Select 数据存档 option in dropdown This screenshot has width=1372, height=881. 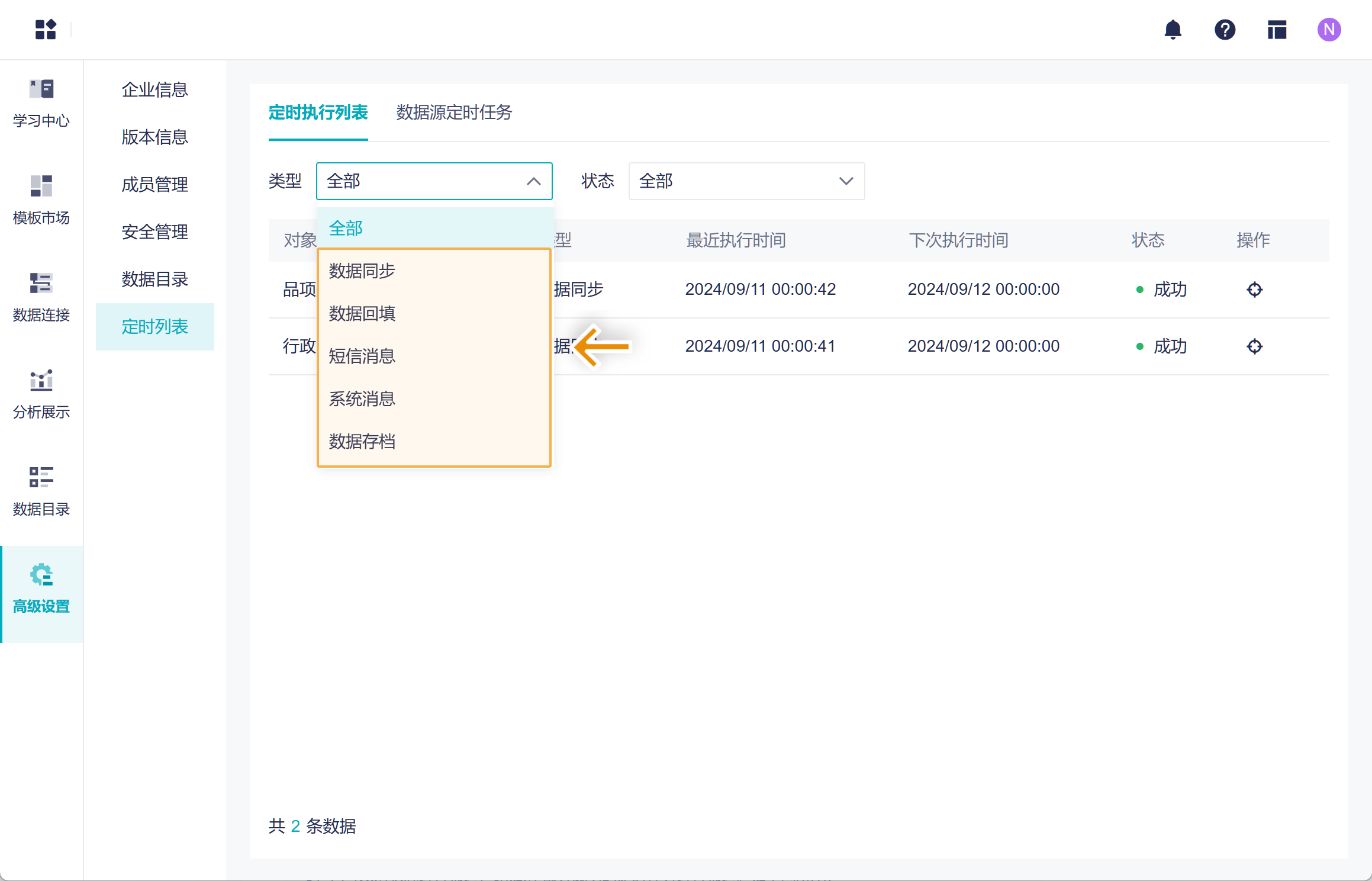[x=362, y=442]
